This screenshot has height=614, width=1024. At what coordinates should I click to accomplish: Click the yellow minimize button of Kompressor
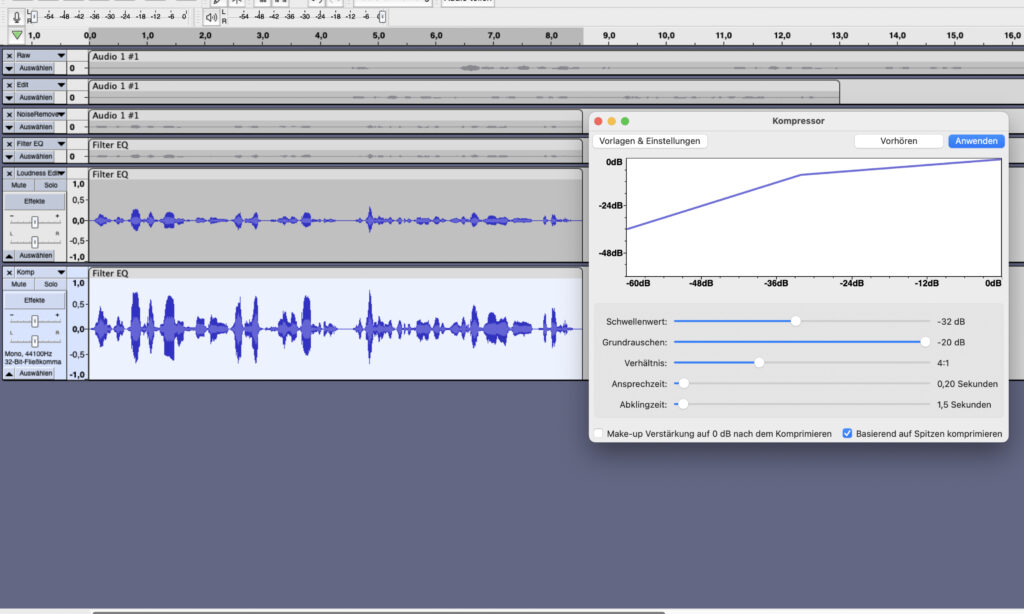click(611, 121)
